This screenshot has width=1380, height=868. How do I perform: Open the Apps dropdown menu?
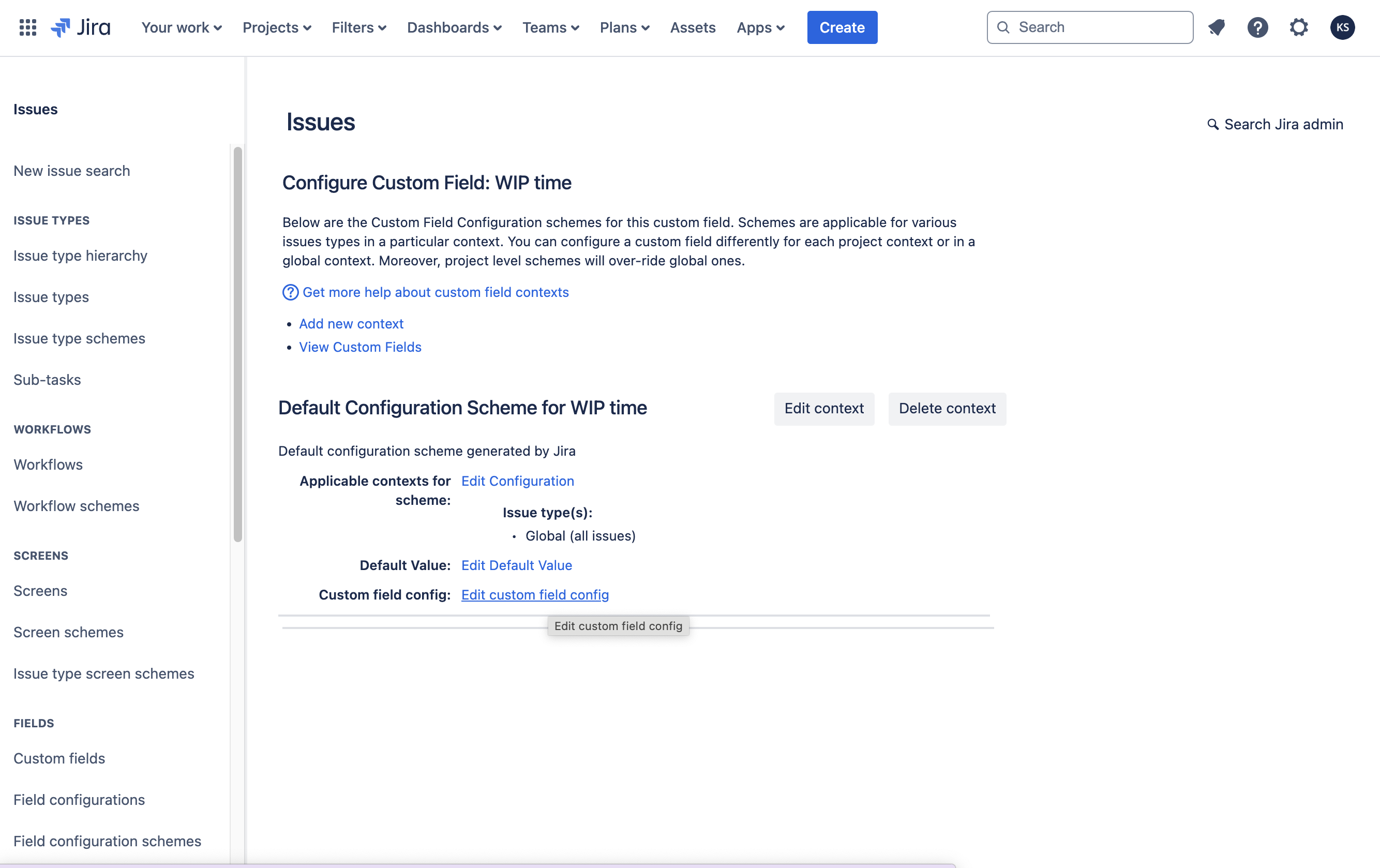pos(760,27)
